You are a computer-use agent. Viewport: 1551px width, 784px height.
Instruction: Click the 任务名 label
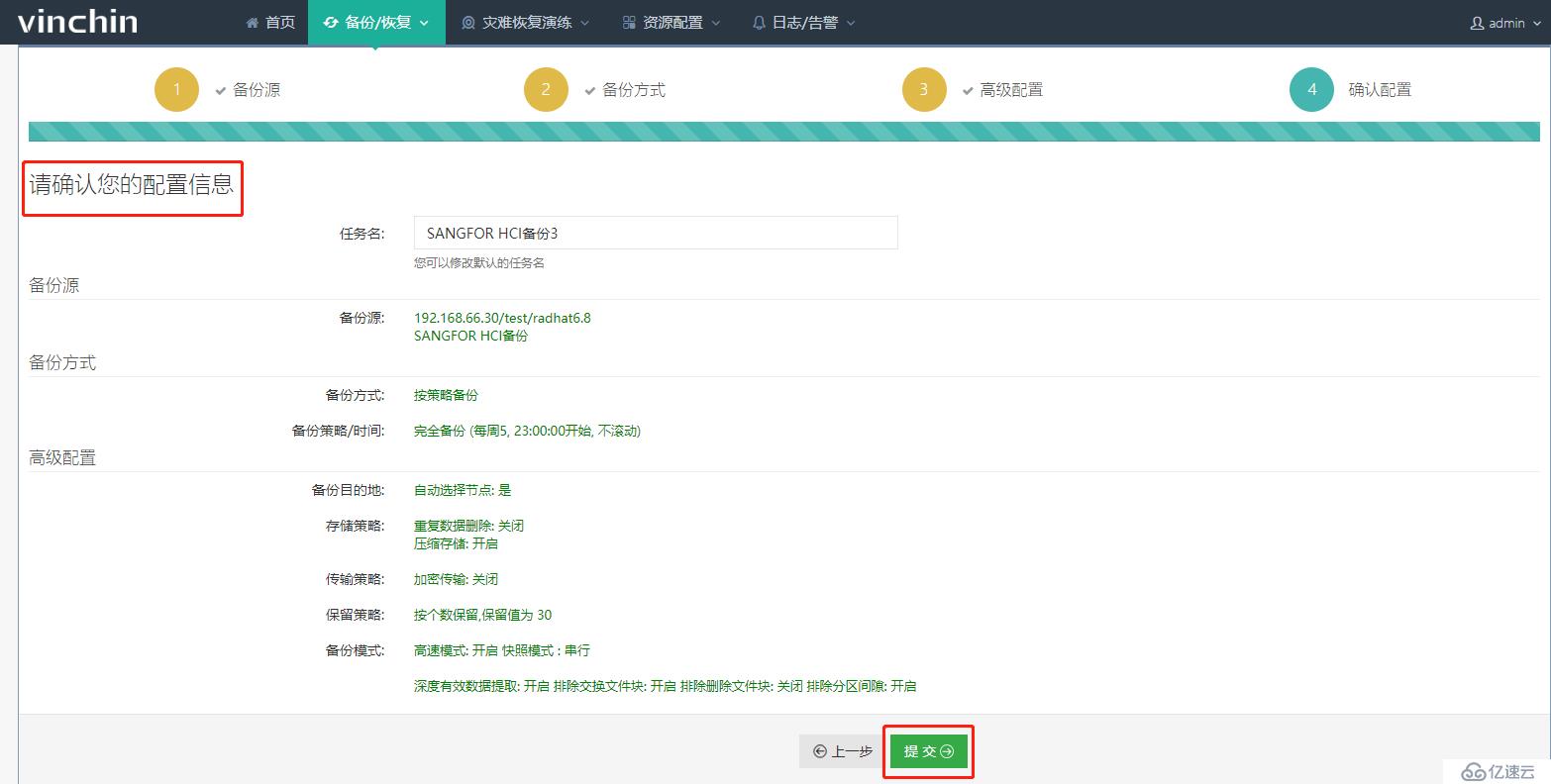[x=362, y=235]
